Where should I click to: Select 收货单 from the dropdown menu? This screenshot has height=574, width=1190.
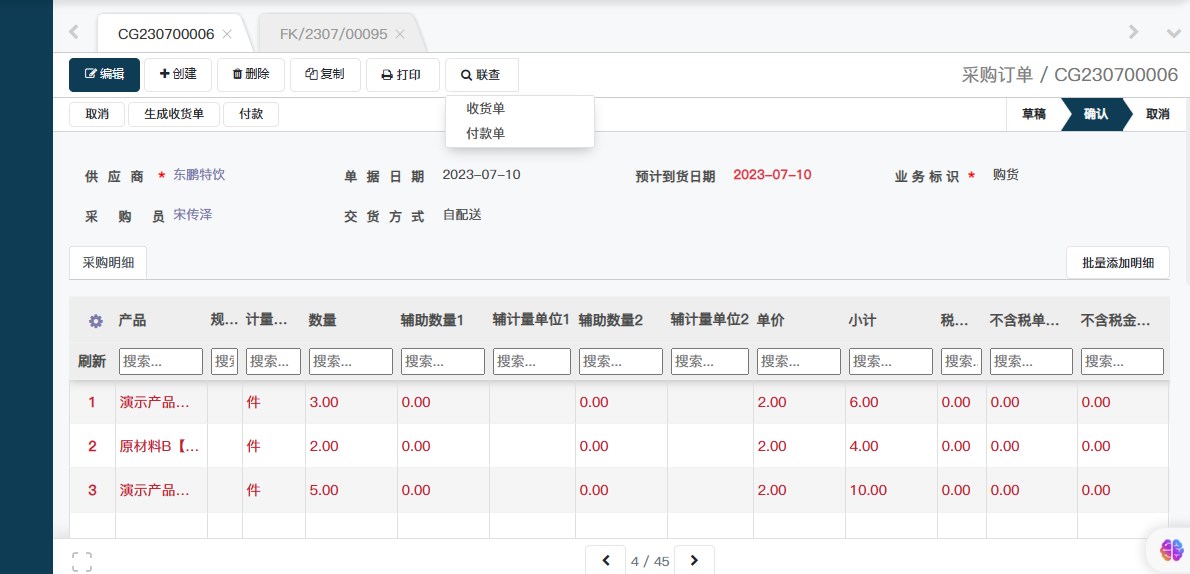tap(486, 109)
